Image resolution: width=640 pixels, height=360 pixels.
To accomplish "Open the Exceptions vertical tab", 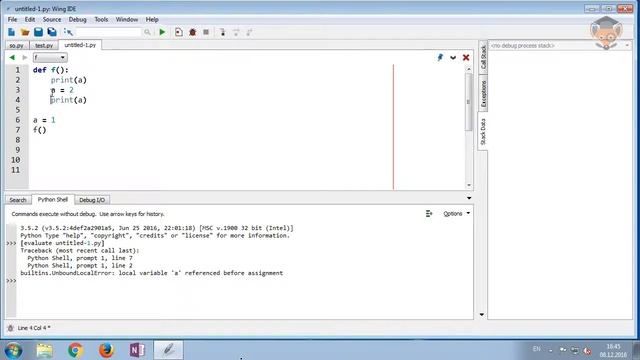I will click(x=483, y=93).
